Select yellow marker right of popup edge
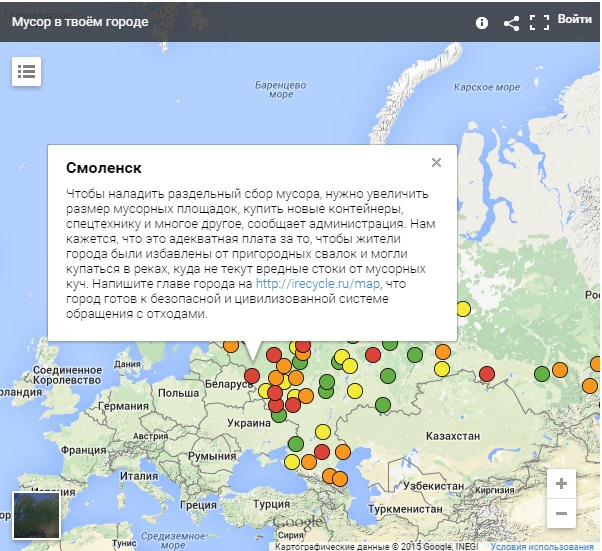Viewport: 602px width, 551px height. (x=463, y=309)
